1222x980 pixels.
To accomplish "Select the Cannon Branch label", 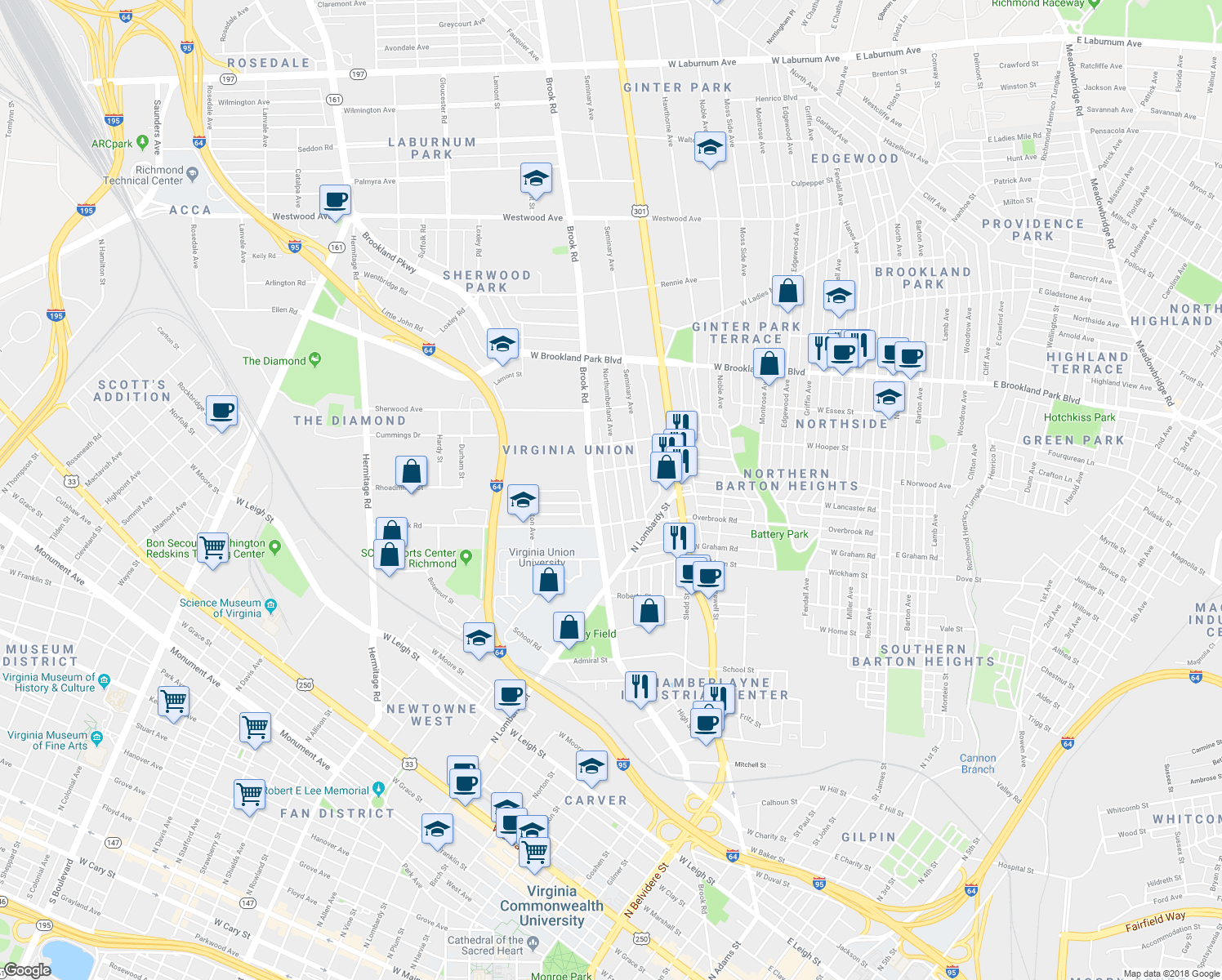I will point(978,764).
